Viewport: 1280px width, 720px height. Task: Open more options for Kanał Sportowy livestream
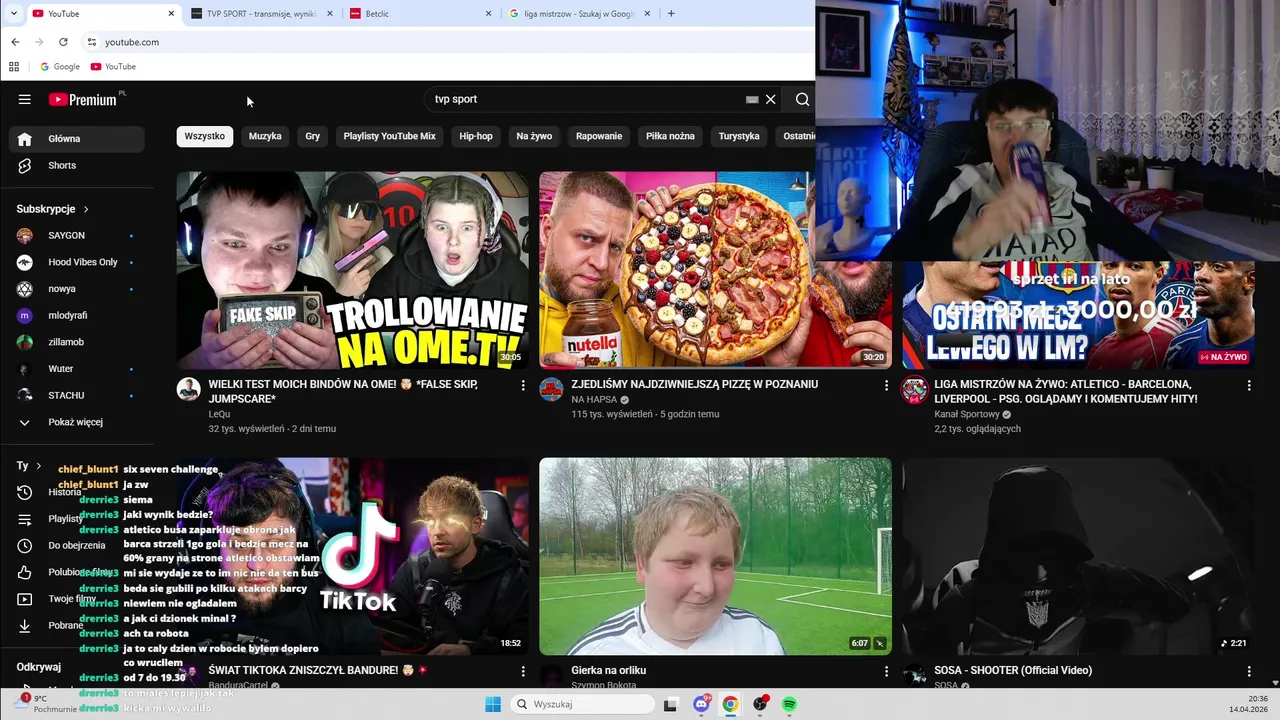coord(1248,385)
